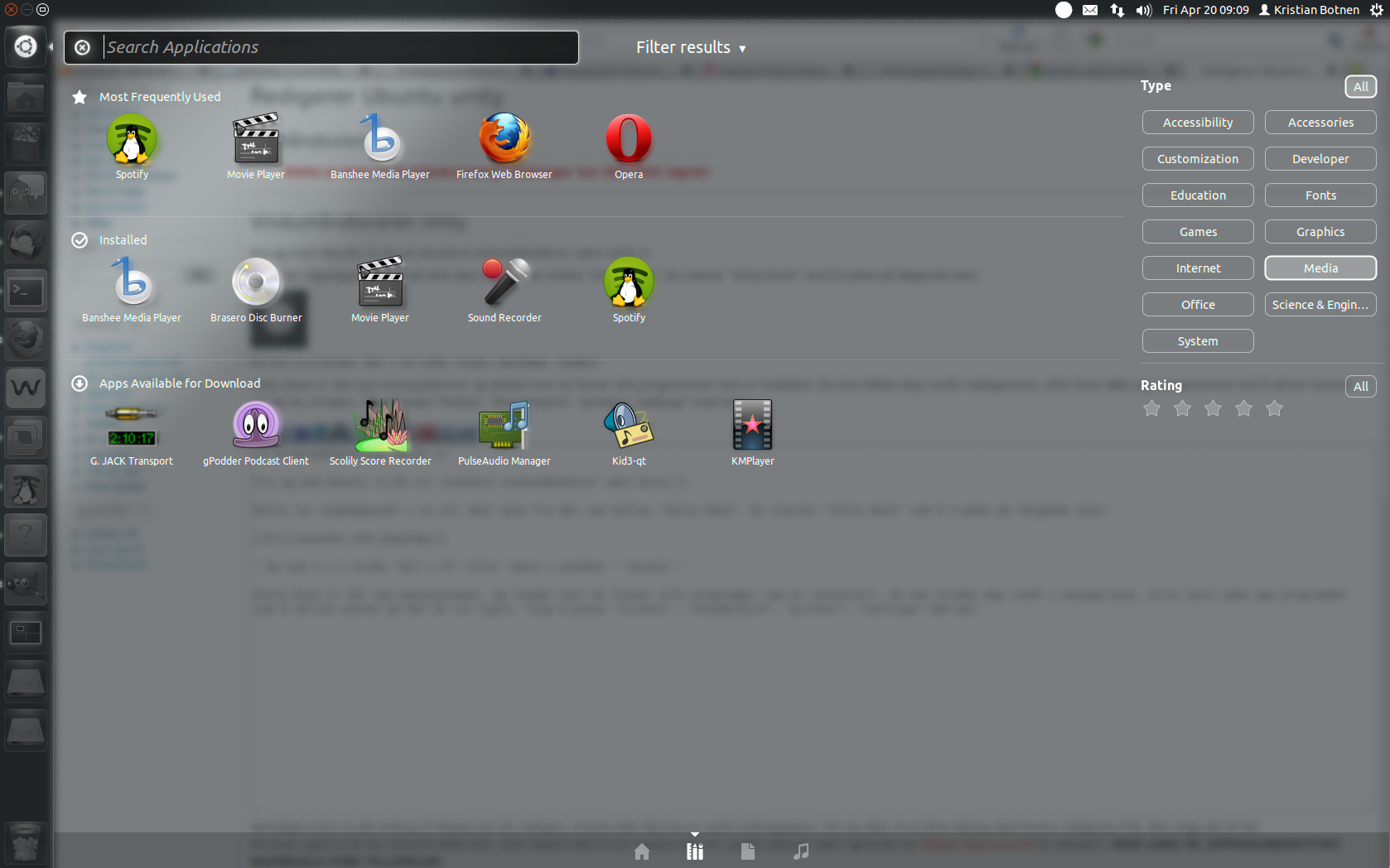The width and height of the screenshot is (1390, 868).
Task: Click the All button for Type
Action: click(x=1359, y=87)
